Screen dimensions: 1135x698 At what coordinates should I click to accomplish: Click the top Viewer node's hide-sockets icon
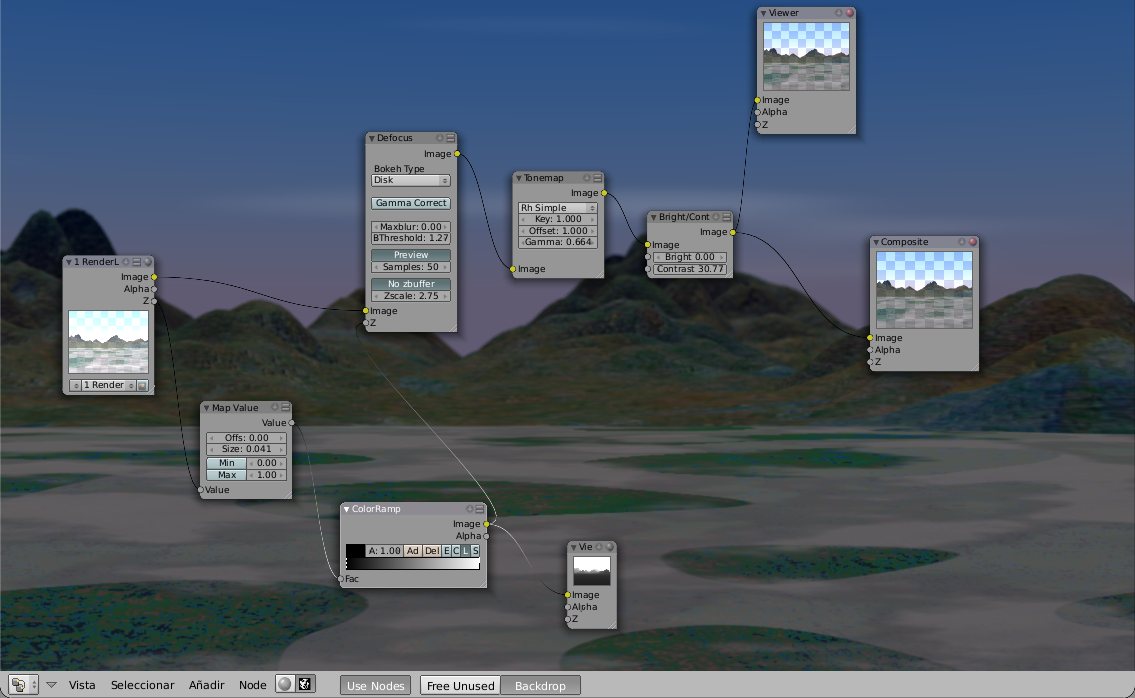[x=839, y=13]
